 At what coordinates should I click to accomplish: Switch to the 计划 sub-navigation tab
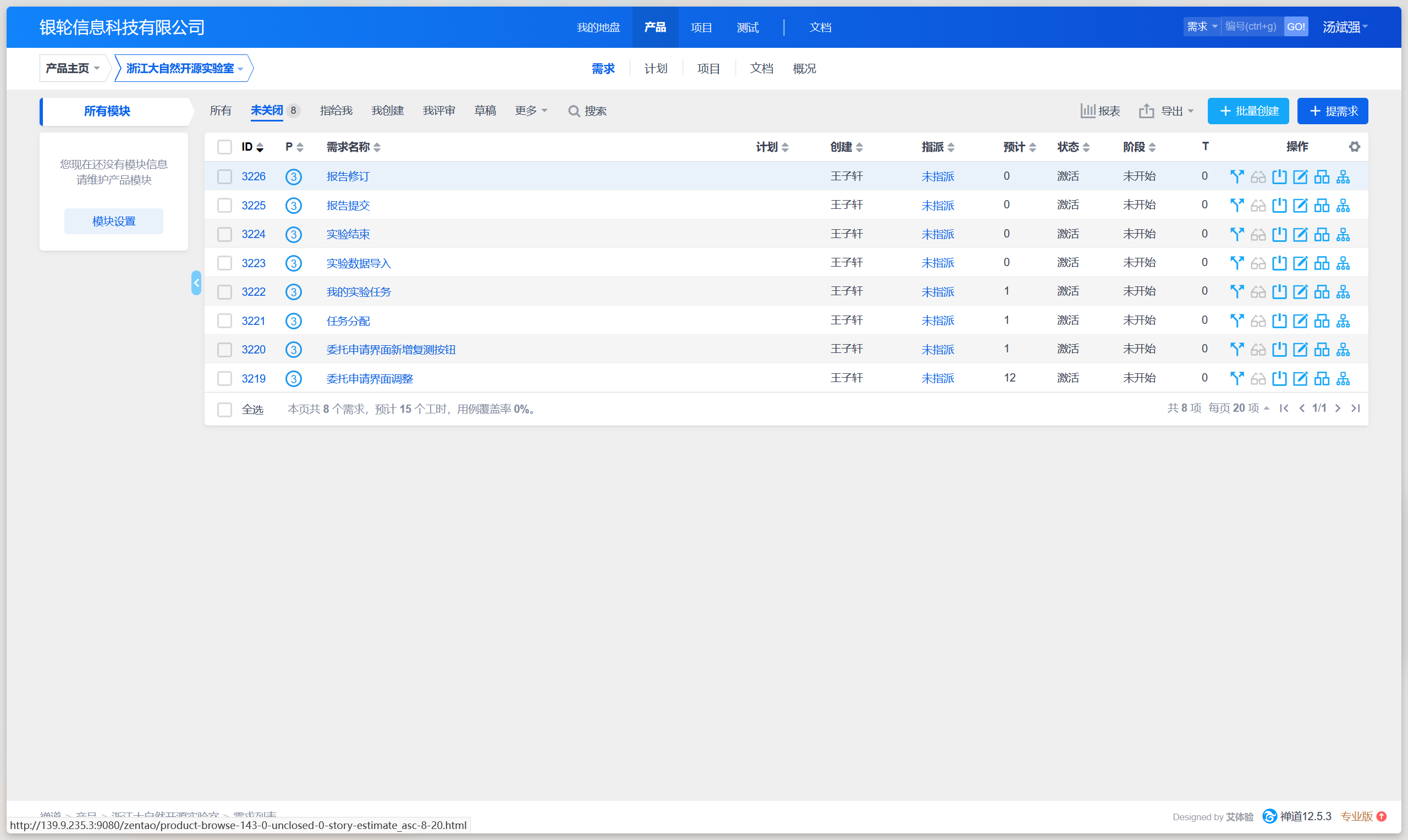coord(656,69)
